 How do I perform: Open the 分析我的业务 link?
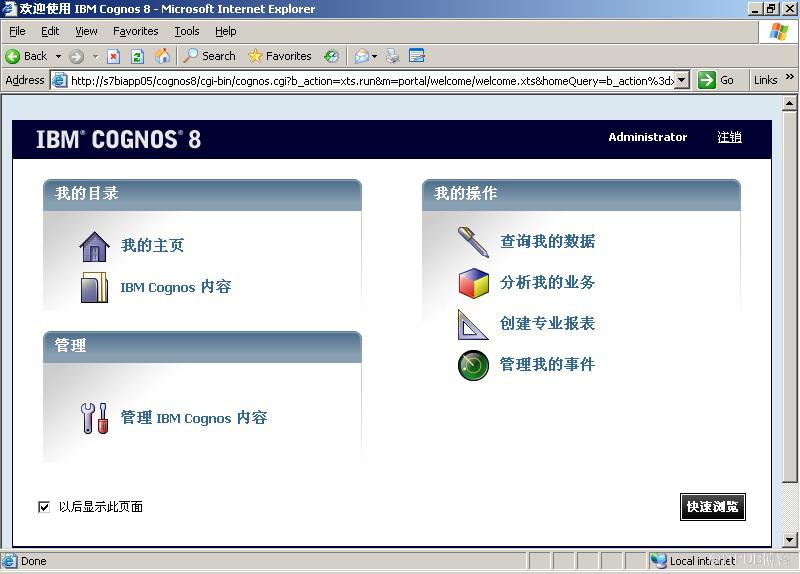(547, 282)
